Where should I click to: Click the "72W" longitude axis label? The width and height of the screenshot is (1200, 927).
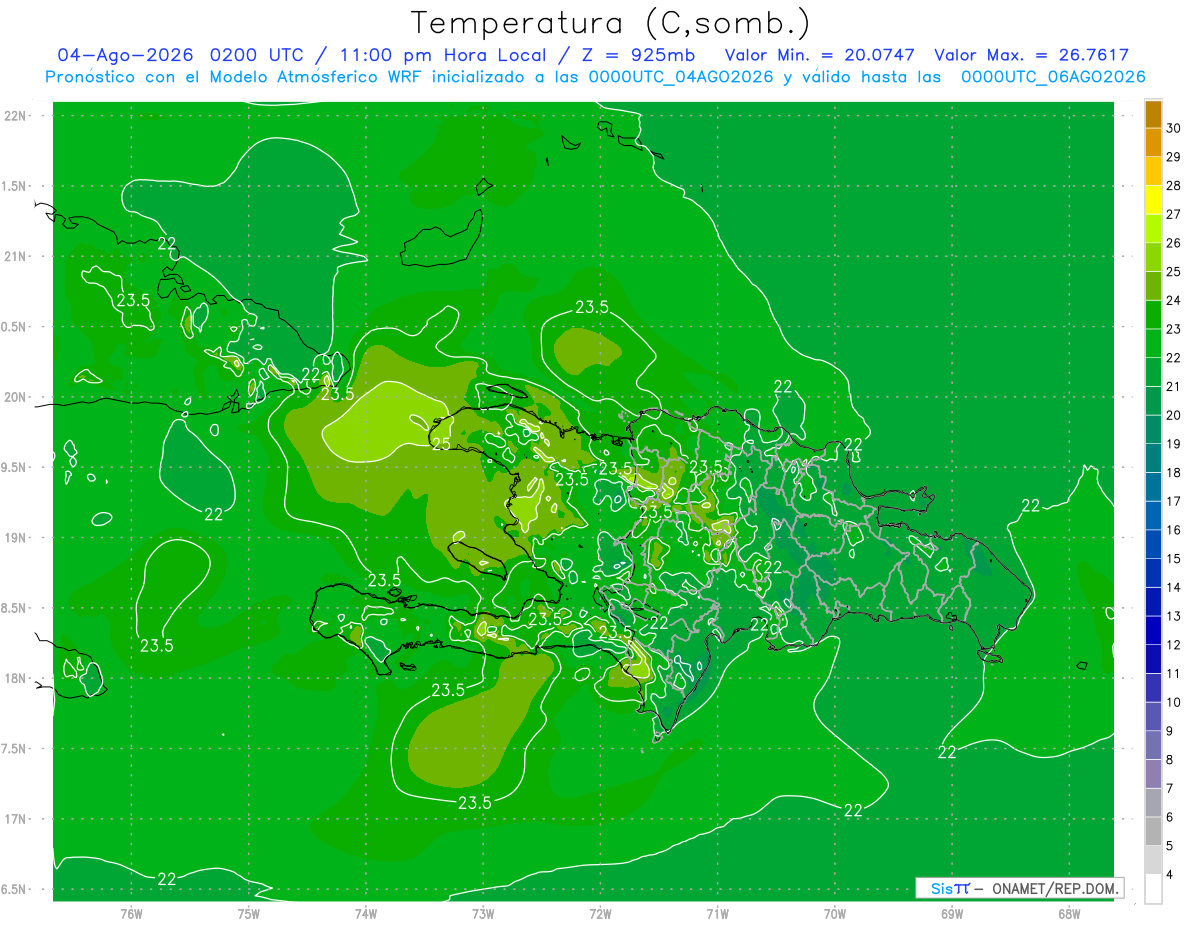tap(600, 913)
